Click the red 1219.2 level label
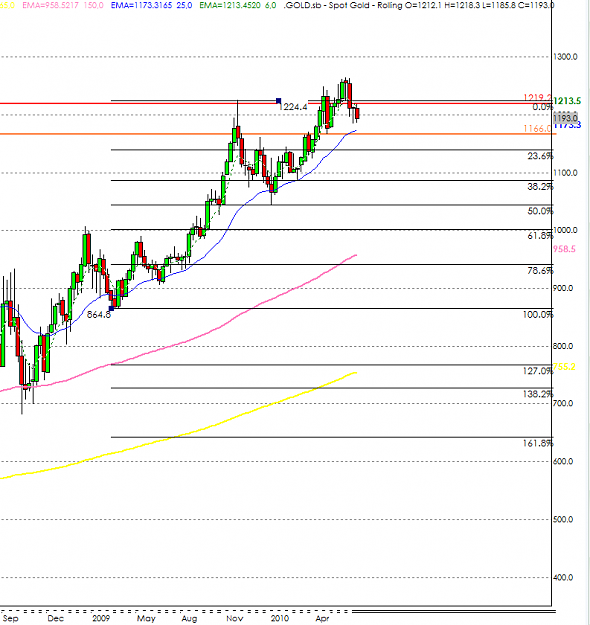Screen dimensions: 590x625 pyautogui.click(x=537, y=97)
